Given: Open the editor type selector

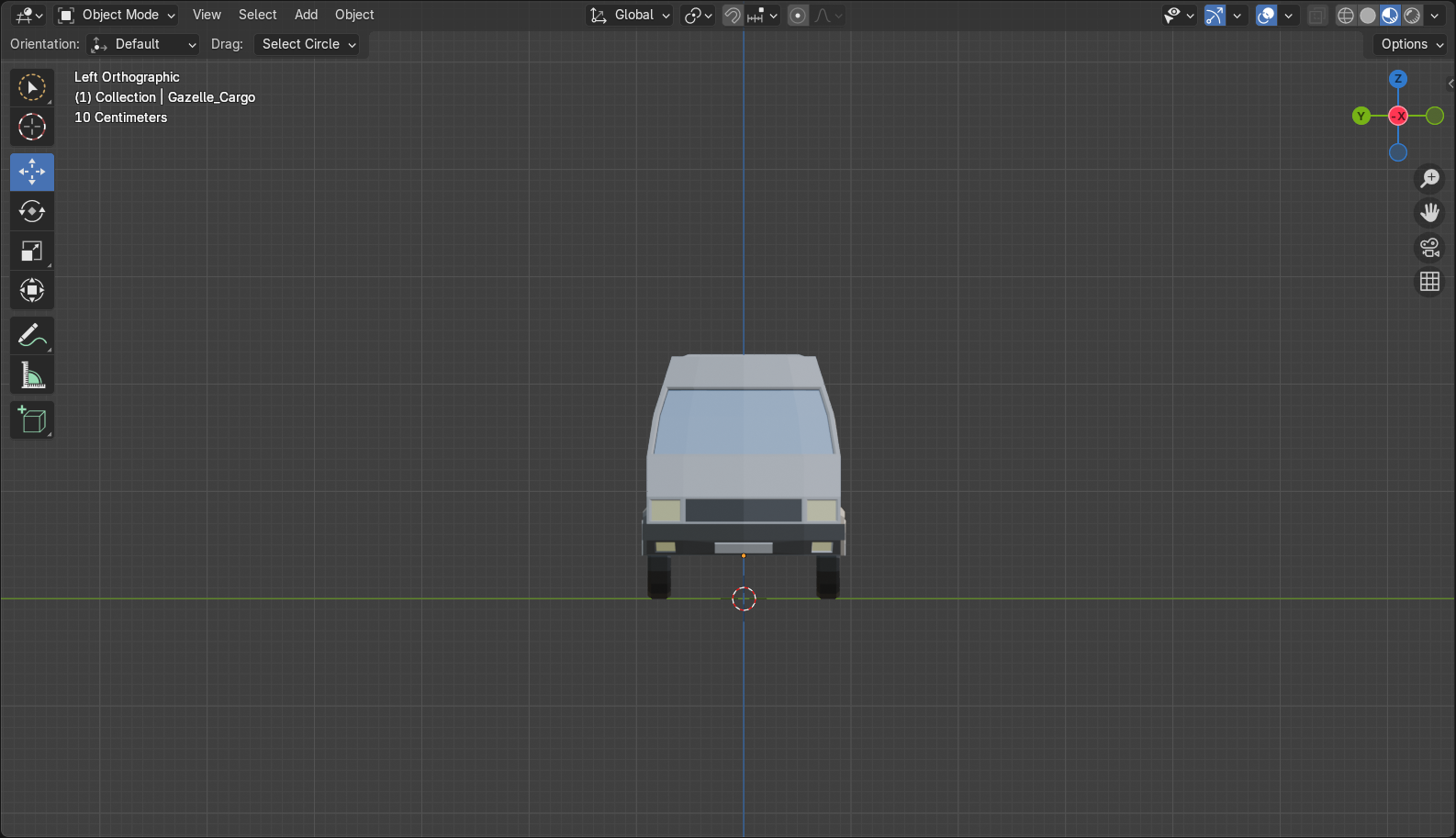Looking at the screenshot, I should [29, 15].
